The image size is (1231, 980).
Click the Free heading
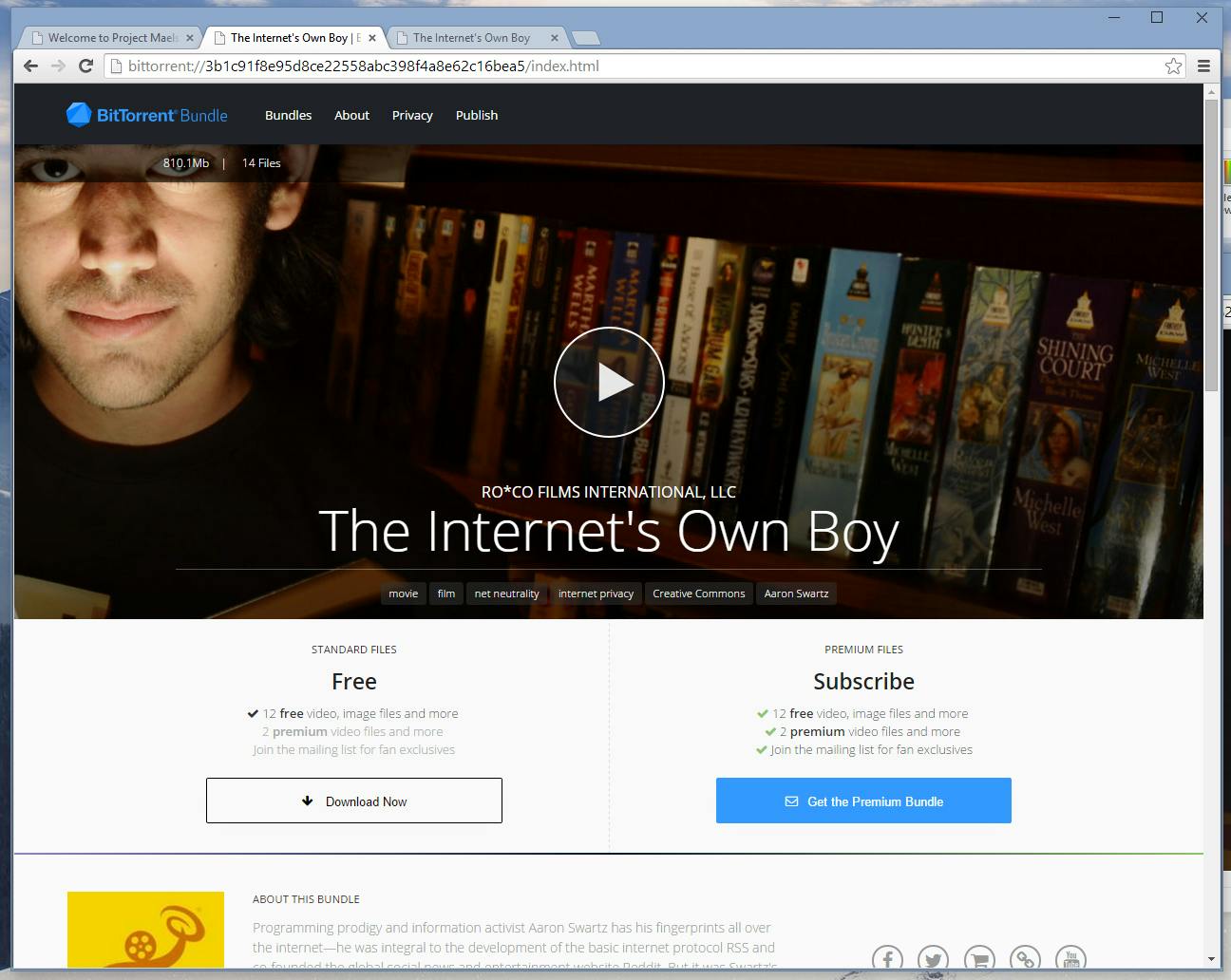(x=354, y=681)
